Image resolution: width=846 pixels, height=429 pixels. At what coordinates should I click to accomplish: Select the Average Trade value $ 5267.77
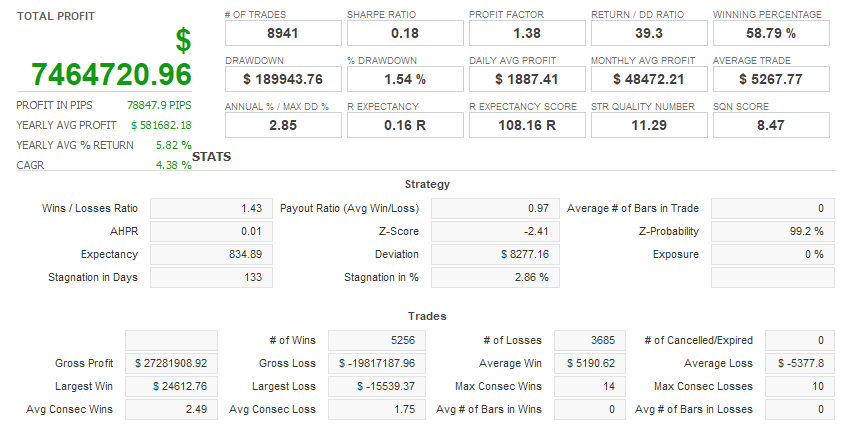click(x=770, y=79)
